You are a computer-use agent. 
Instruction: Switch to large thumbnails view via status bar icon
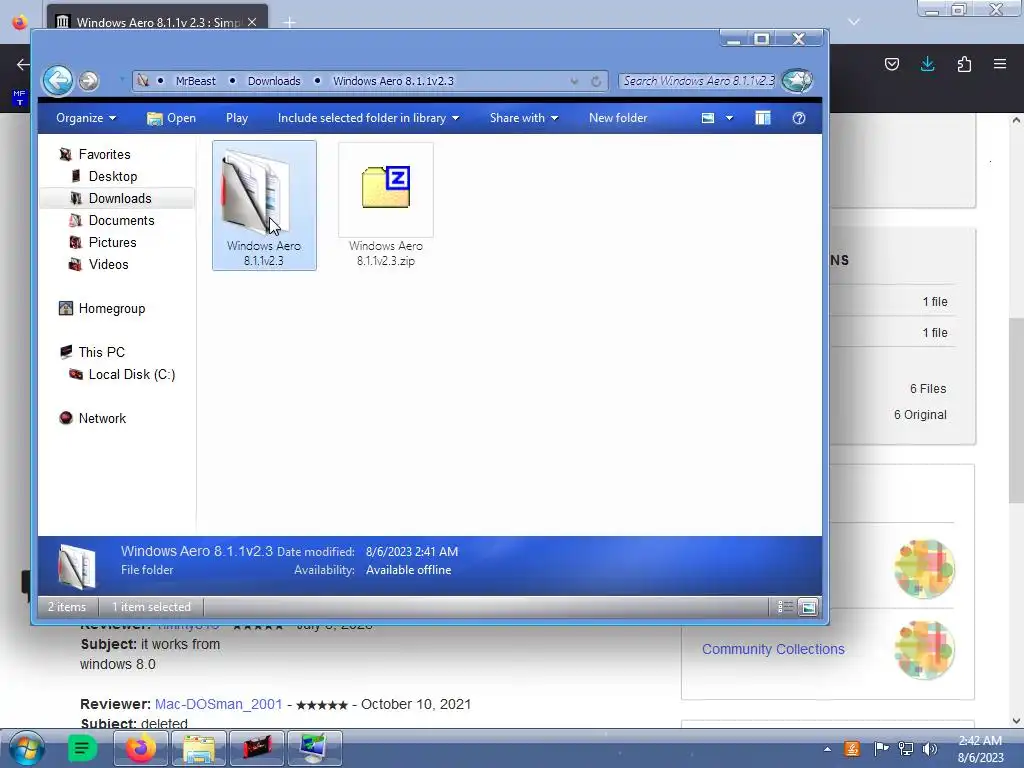click(808, 607)
